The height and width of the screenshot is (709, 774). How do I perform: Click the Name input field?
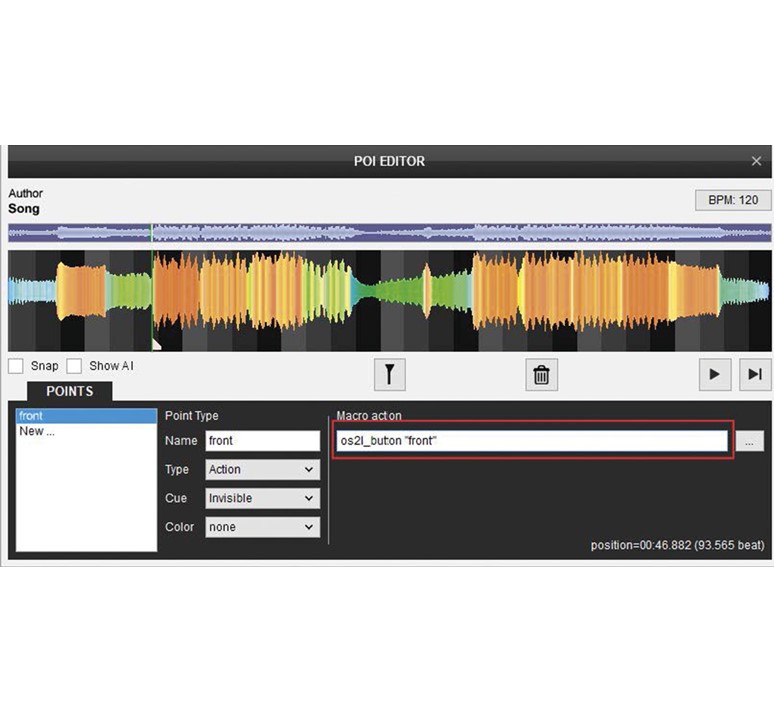tap(262, 441)
